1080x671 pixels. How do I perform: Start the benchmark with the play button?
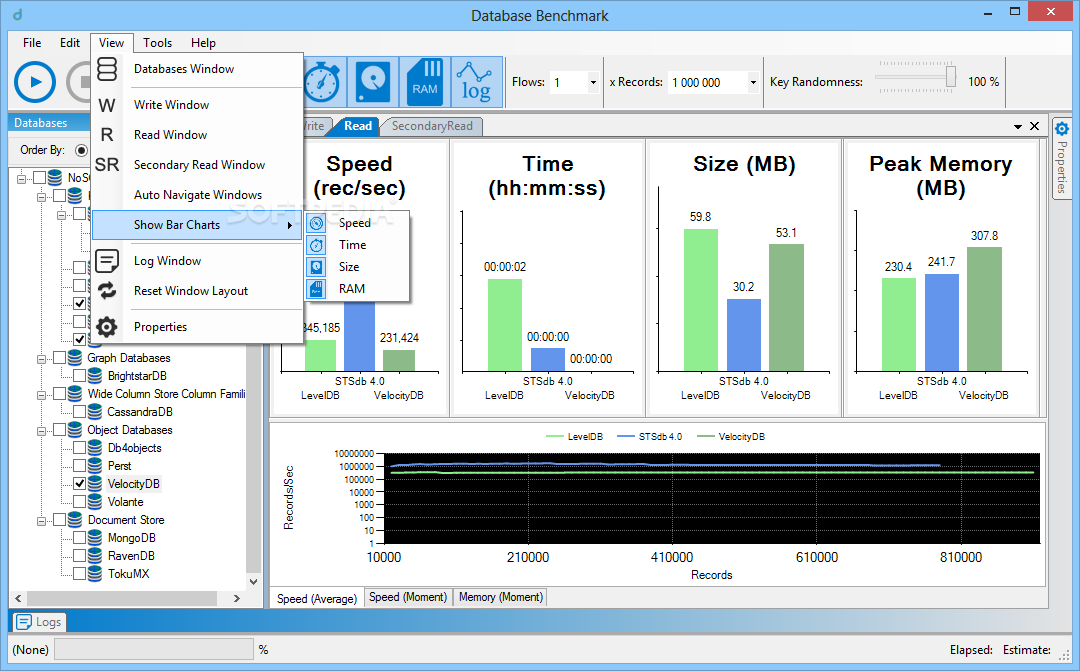tap(34, 82)
